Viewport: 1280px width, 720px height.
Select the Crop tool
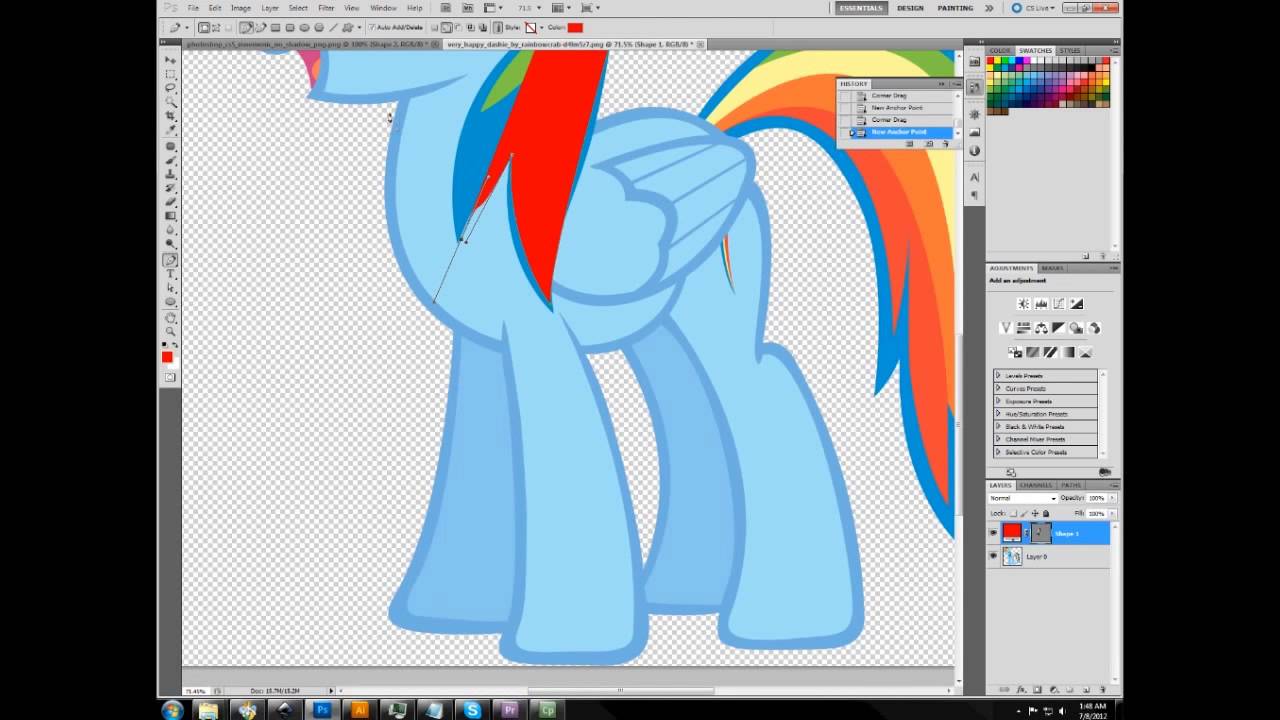(x=171, y=116)
